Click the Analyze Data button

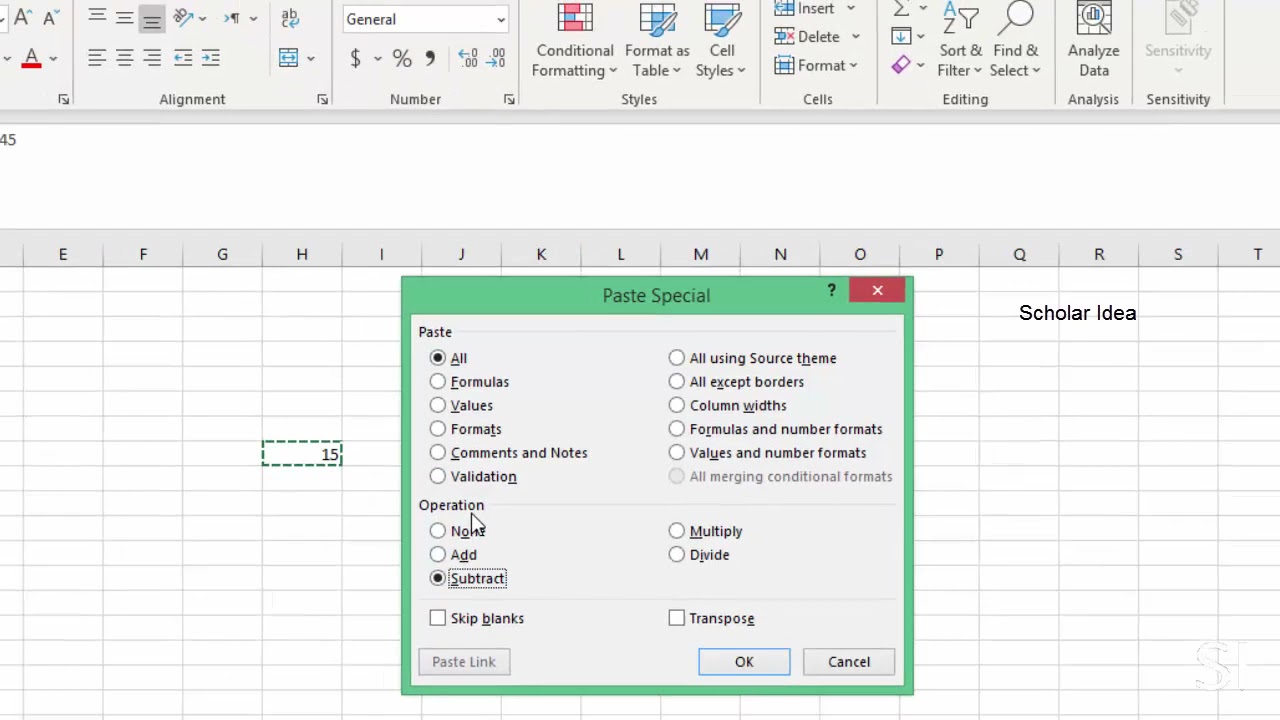[1093, 40]
